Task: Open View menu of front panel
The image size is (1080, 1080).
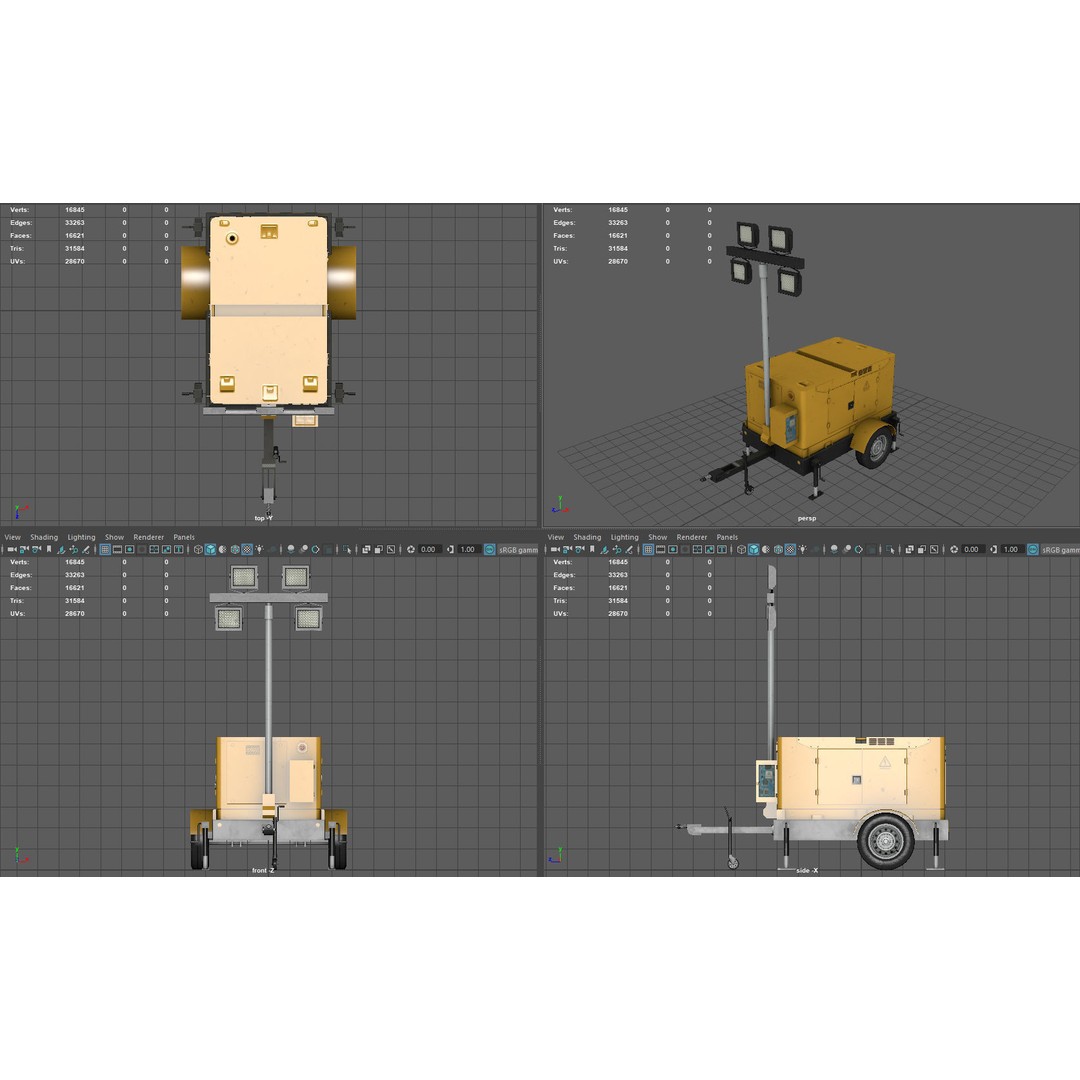Action: 12,537
